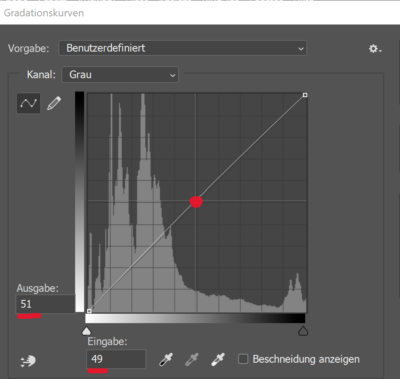This screenshot has height=379, width=400.
Task: Pick the white point eyedropper
Action: tap(218, 360)
